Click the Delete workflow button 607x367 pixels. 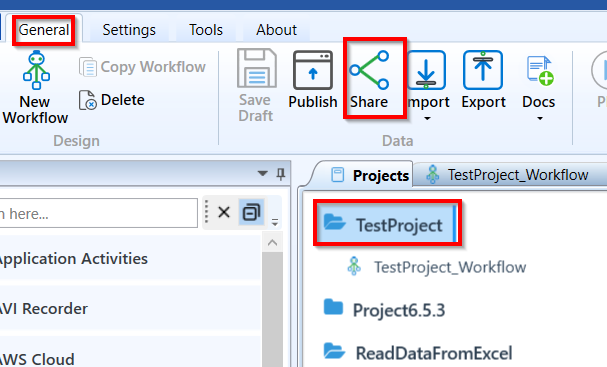pyautogui.click(x=112, y=100)
